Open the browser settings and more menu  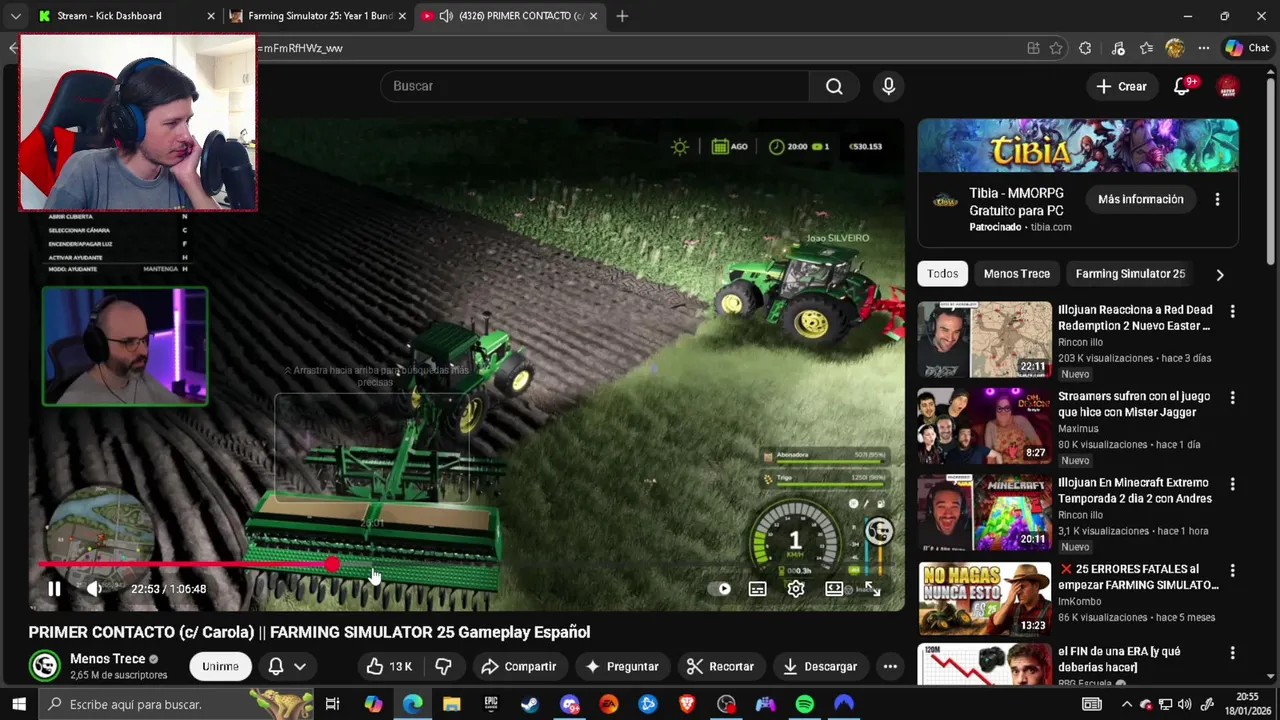(x=1204, y=48)
